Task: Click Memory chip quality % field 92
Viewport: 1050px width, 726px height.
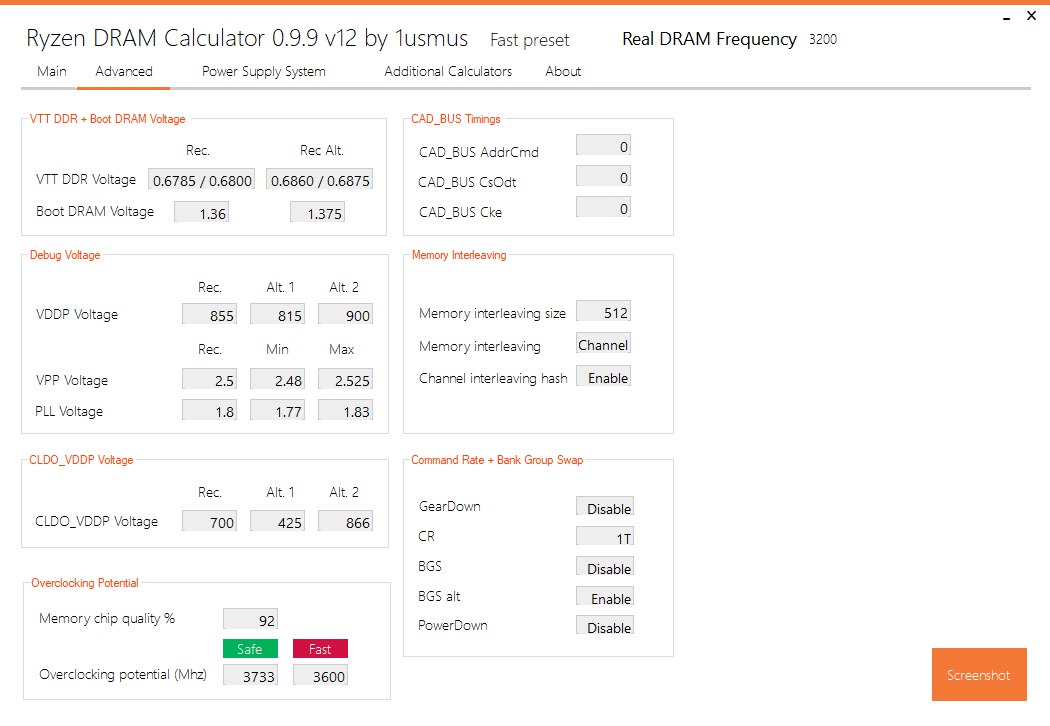Action: click(x=250, y=619)
